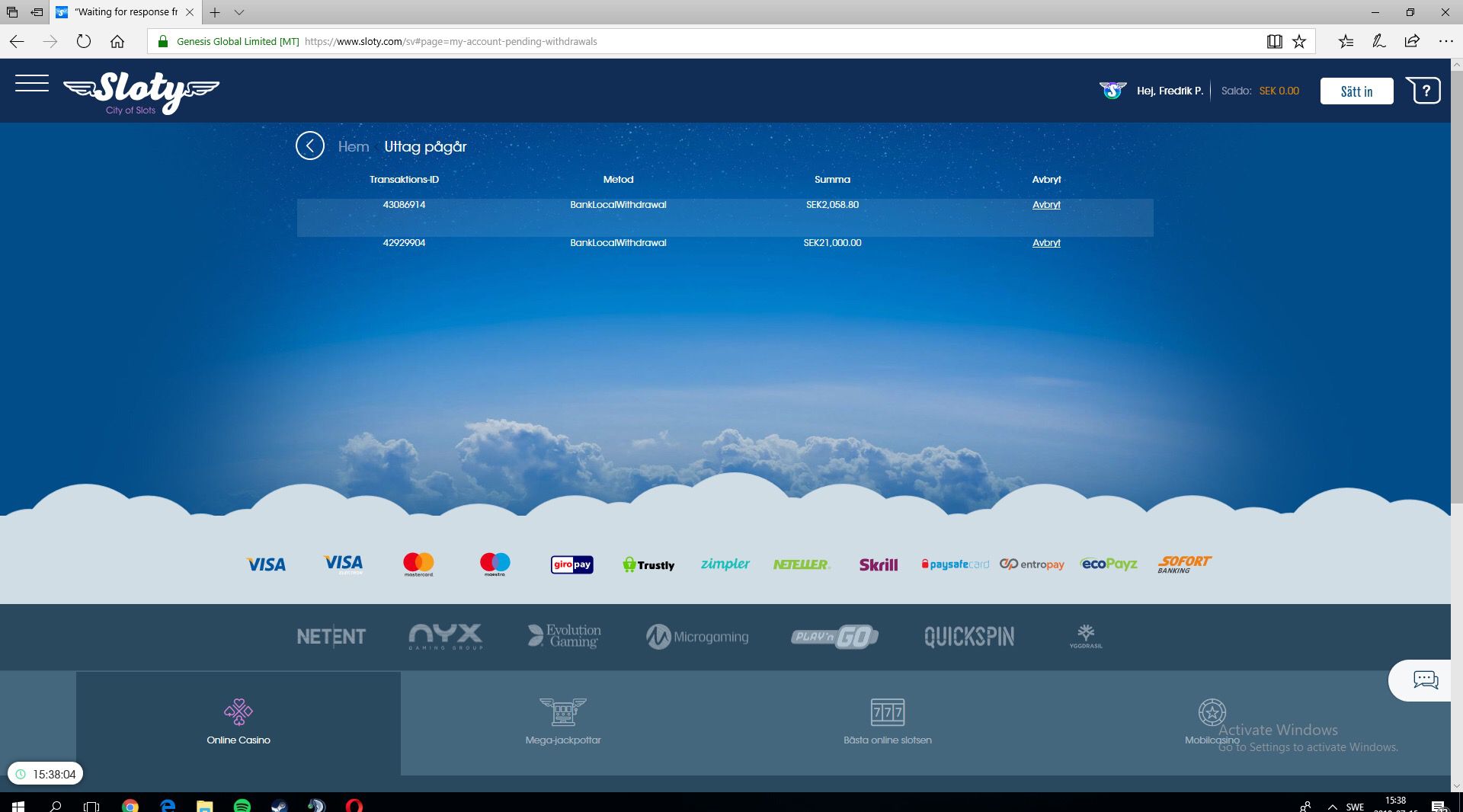Click the NYX Gaming Group logo
The image size is (1463, 812).
click(x=446, y=636)
